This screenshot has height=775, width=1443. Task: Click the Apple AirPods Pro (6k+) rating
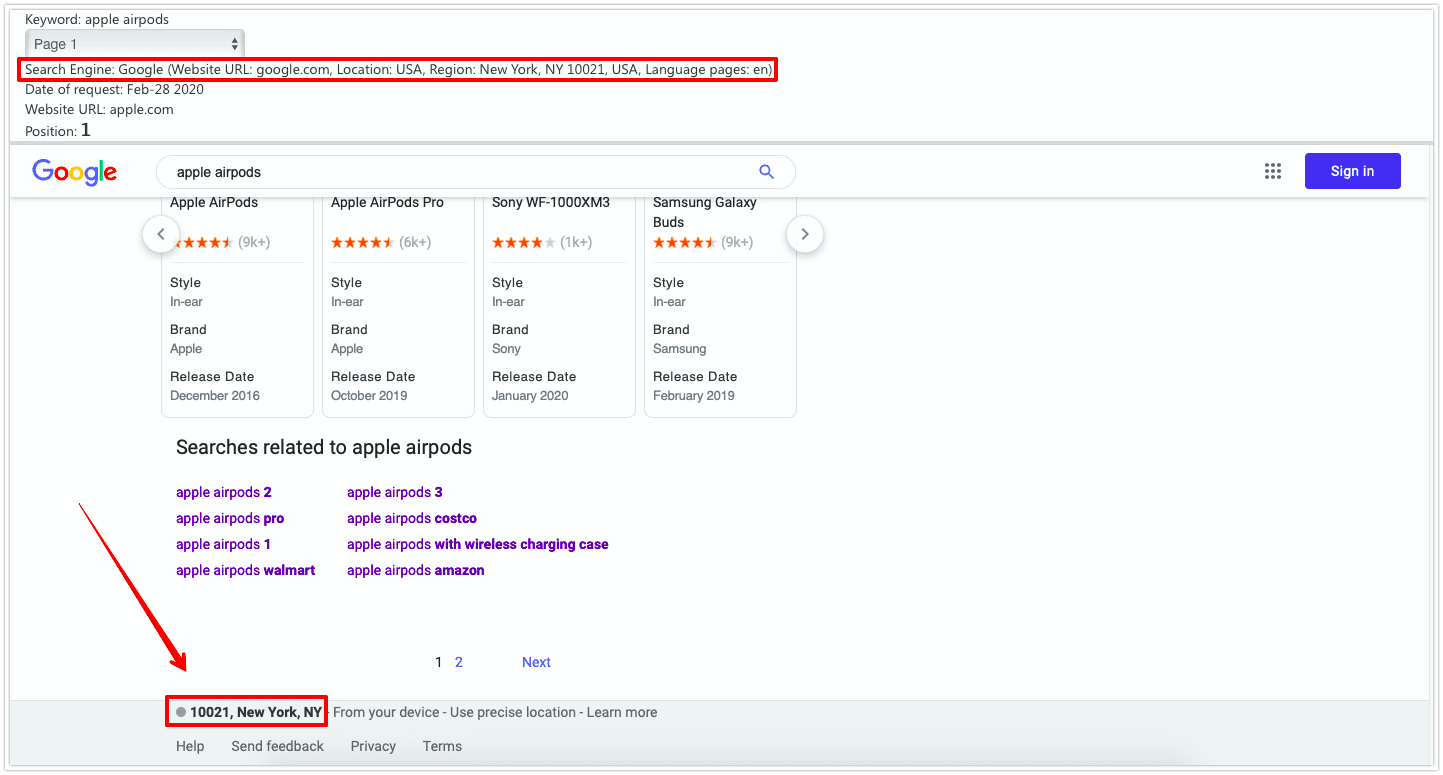coord(381,242)
